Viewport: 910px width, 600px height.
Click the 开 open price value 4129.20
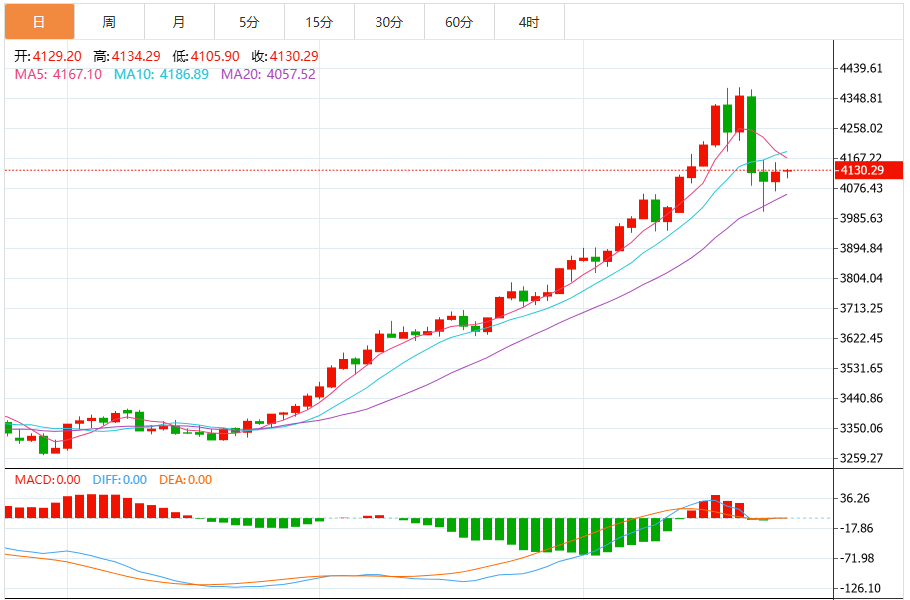point(57,56)
